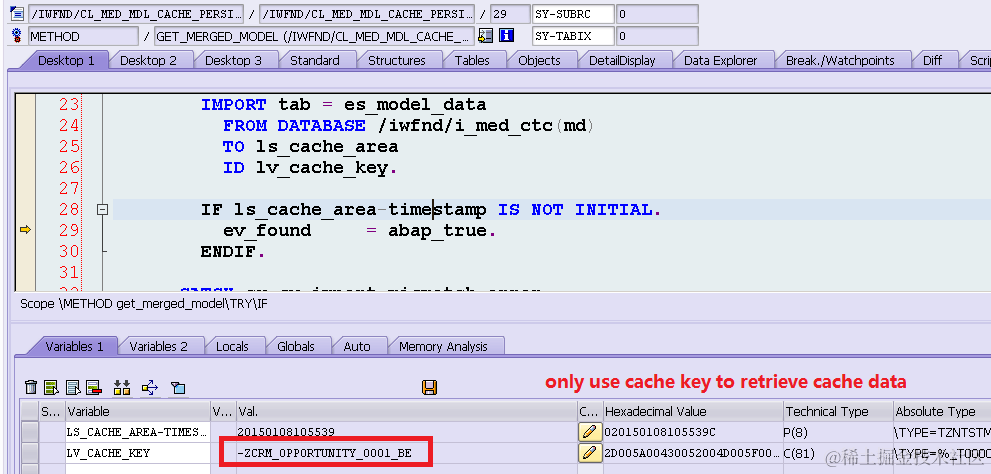Click the SY-TABIX field

[573, 36]
